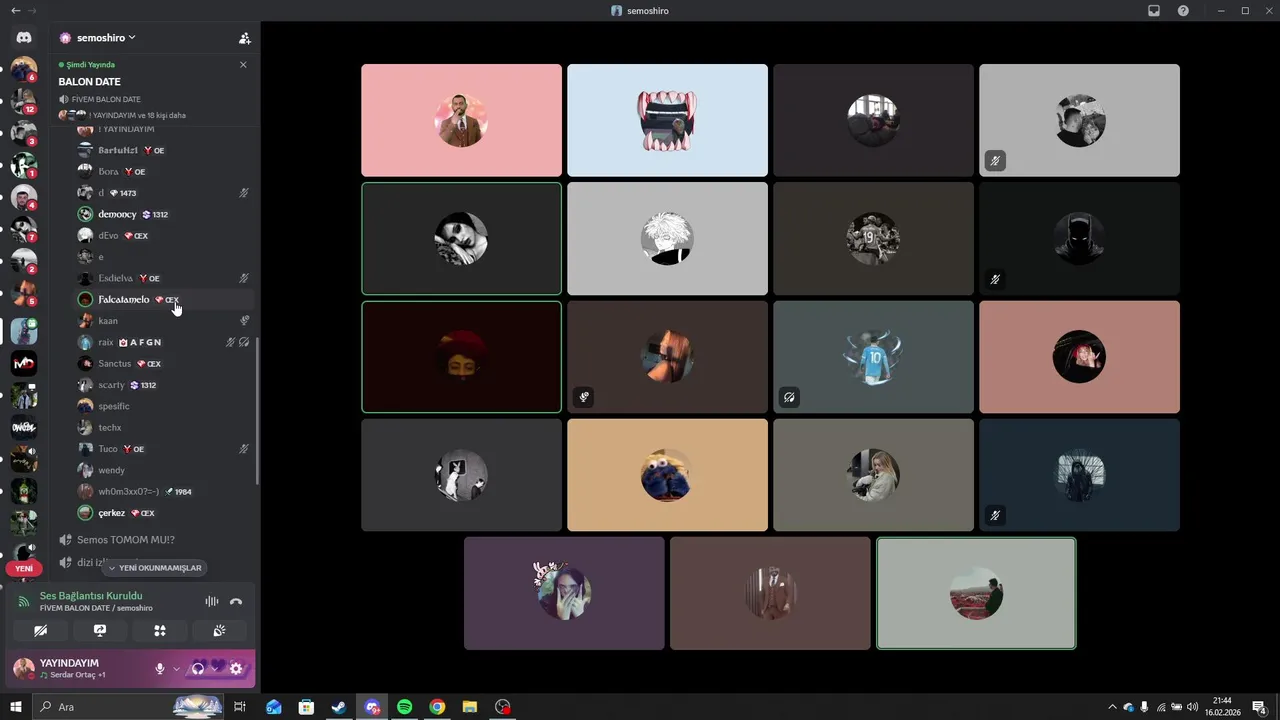The width and height of the screenshot is (1280, 720).
Task: Select green-outlined red field avatar tile
Action: (976, 593)
